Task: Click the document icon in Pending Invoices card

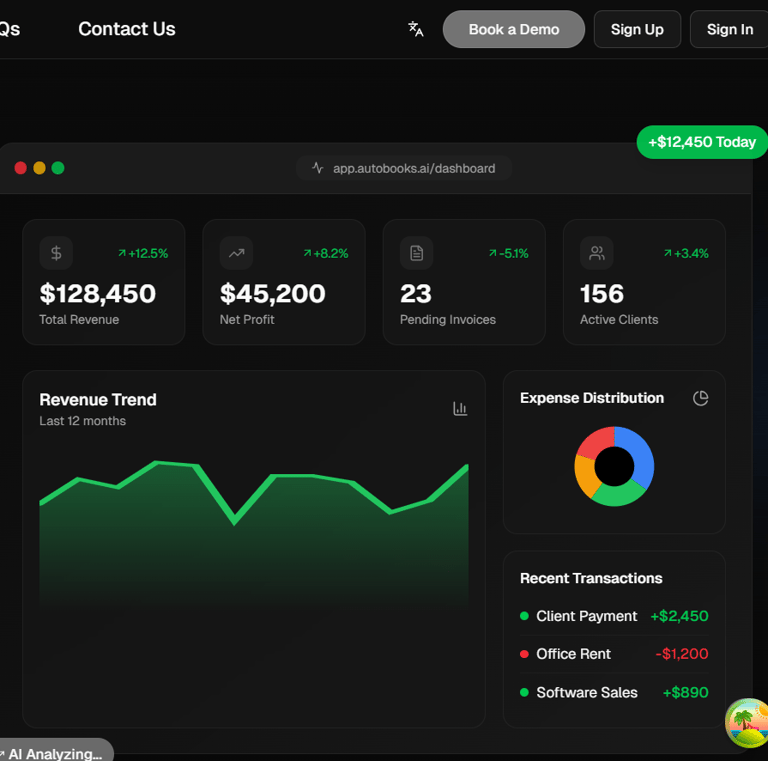Action: pyautogui.click(x=417, y=253)
